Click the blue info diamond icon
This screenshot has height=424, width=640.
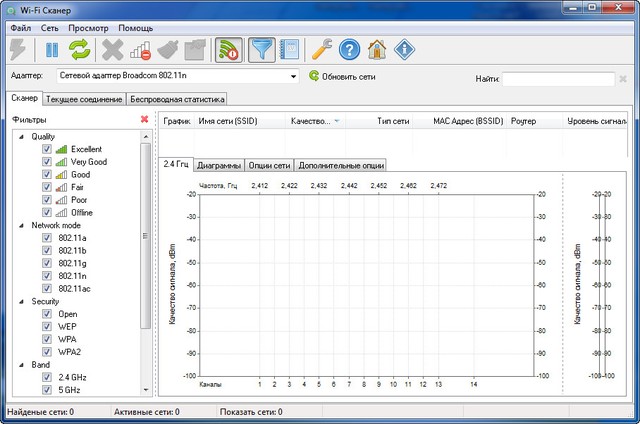click(405, 49)
